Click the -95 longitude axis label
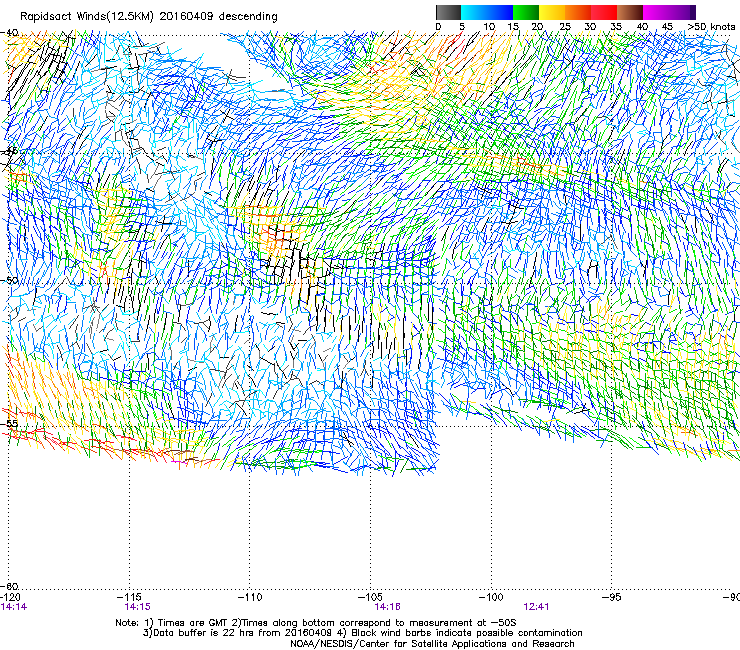The image size is (740, 650). coord(612,598)
